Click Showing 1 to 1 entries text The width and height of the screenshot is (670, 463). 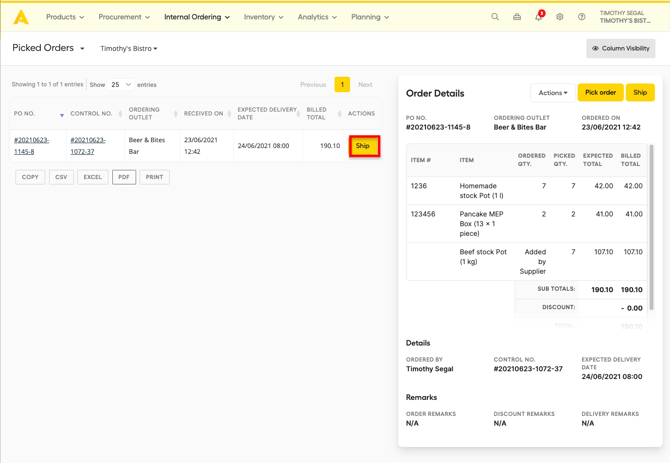coord(47,85)
